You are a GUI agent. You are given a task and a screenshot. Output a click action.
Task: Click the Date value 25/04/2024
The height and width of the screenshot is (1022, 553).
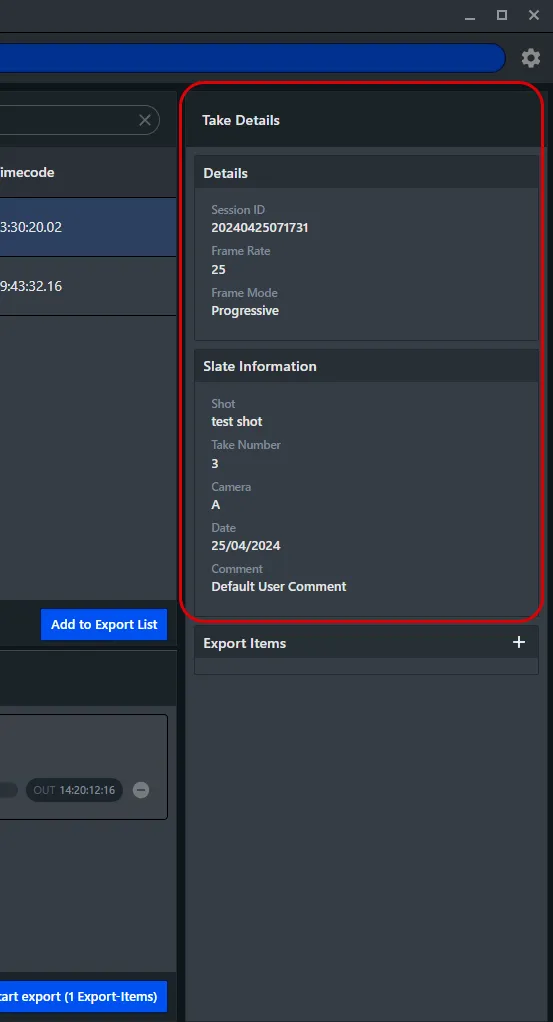coord(246,546)
